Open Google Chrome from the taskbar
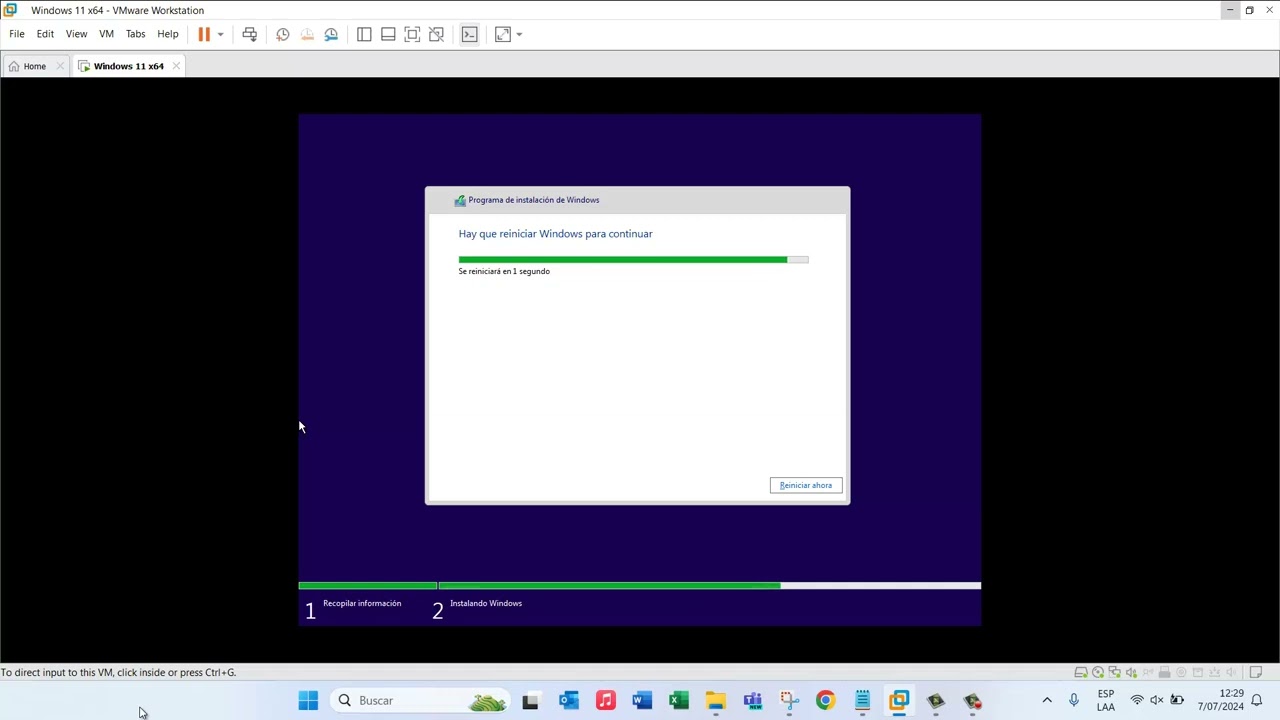 825,701
